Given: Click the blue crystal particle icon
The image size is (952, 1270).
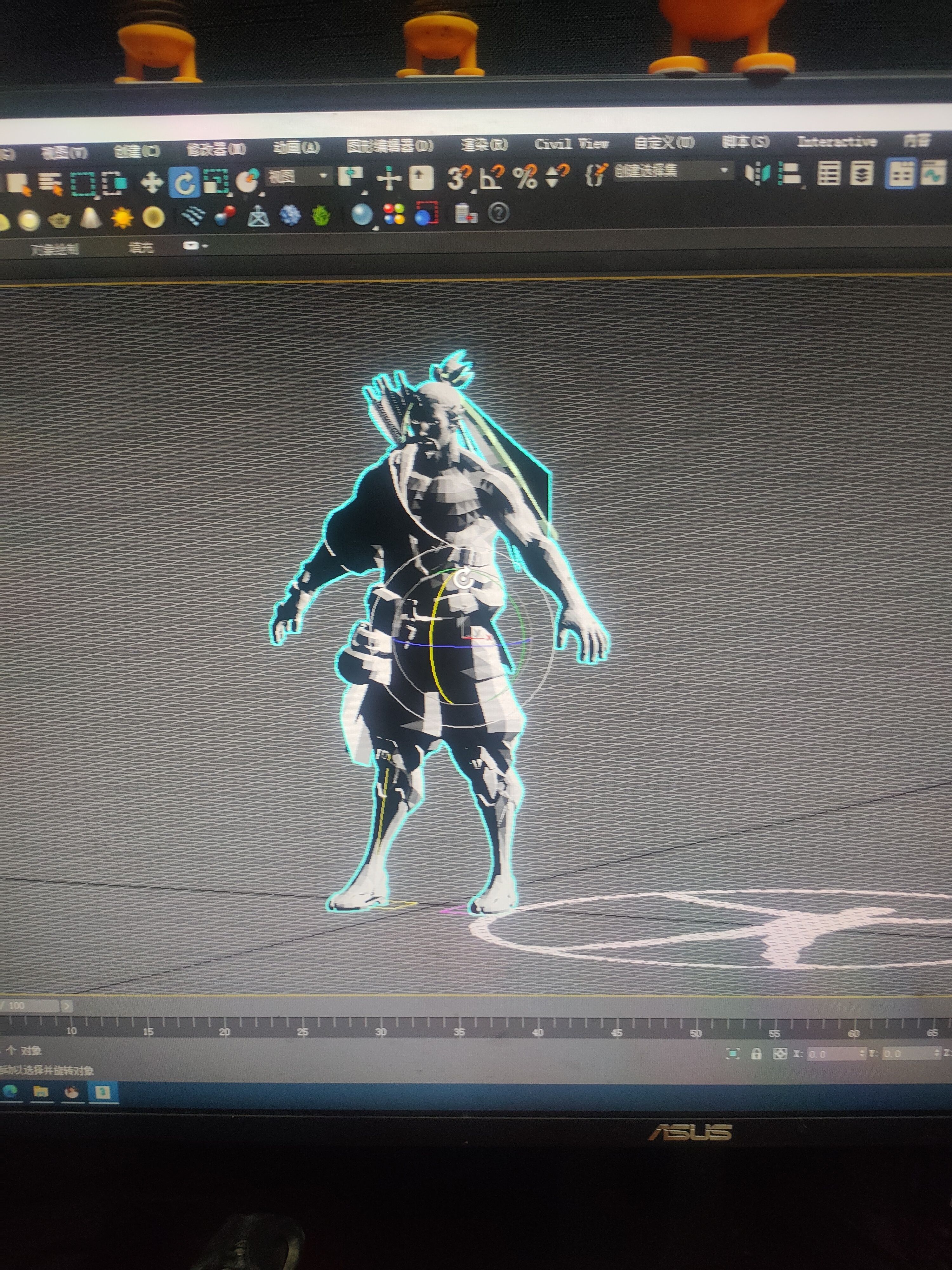Looking at the screenshot, I should [x=290, y=215].
